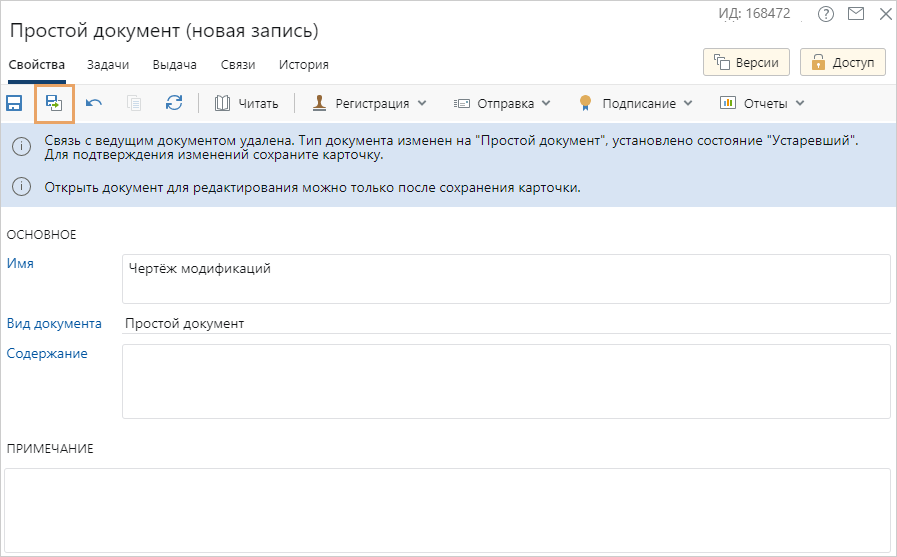897x557 pixels.
Task: Open the Отчеты dropdown menu
Action: [762, 103]
